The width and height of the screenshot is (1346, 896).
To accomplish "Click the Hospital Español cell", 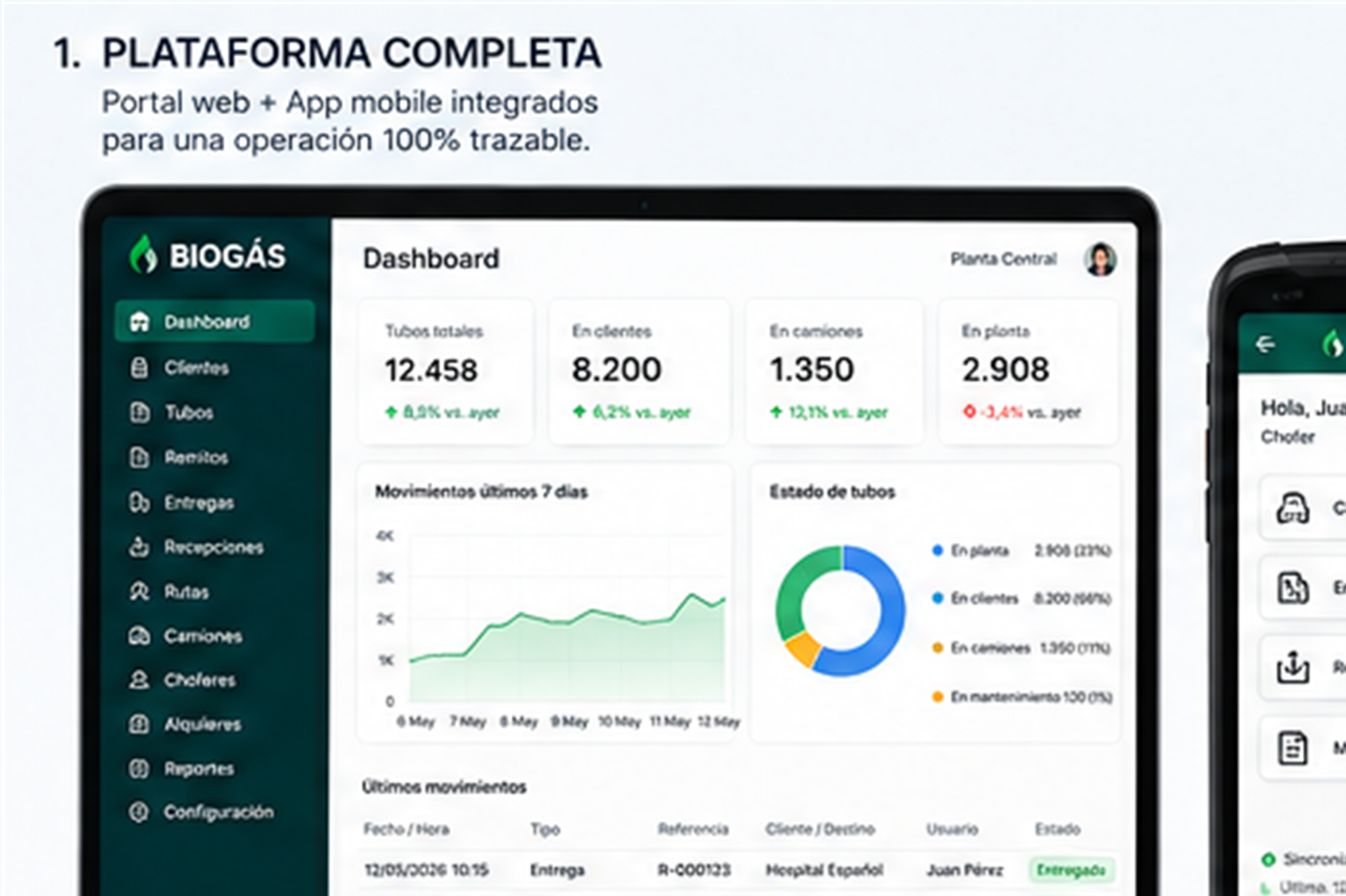I will pos(824,870).
